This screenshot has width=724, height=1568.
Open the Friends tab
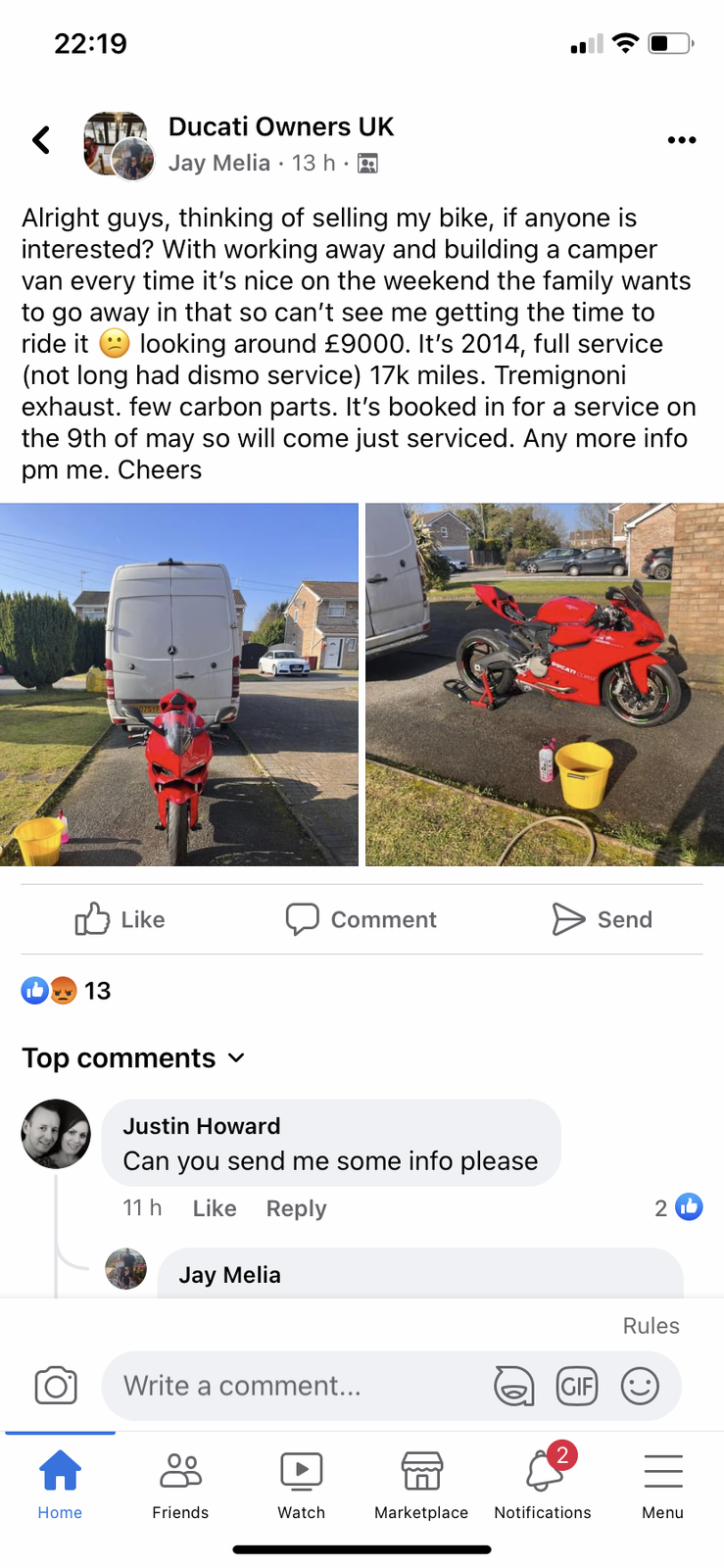(x=180, y=1484)
